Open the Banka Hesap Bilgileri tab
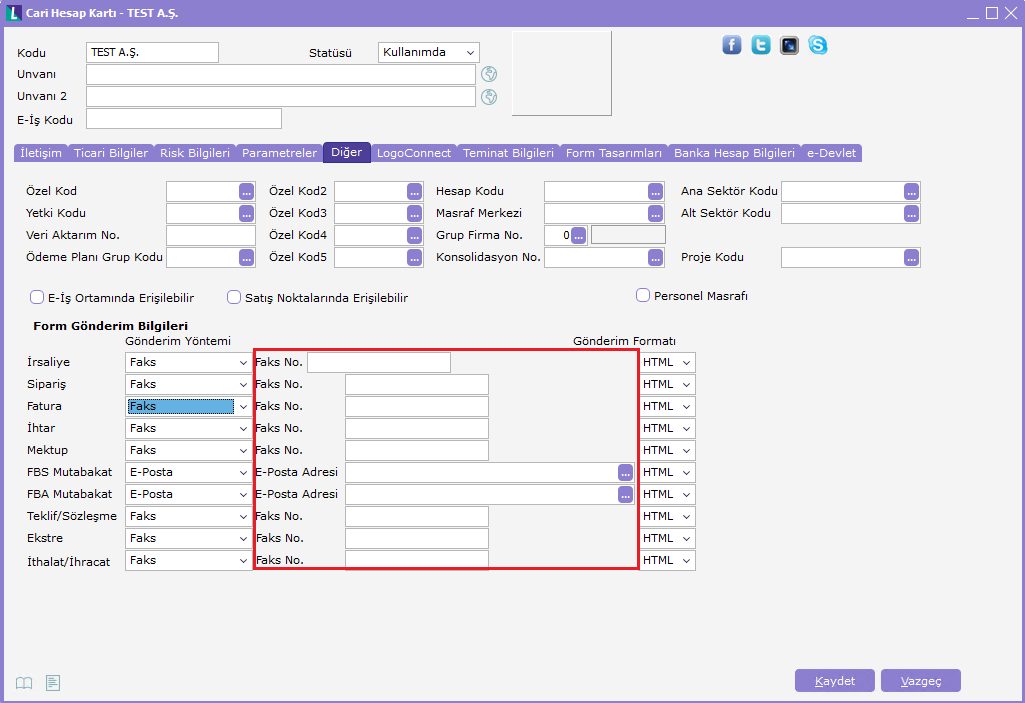This screenshot has height=703, width=1025. 734,153
